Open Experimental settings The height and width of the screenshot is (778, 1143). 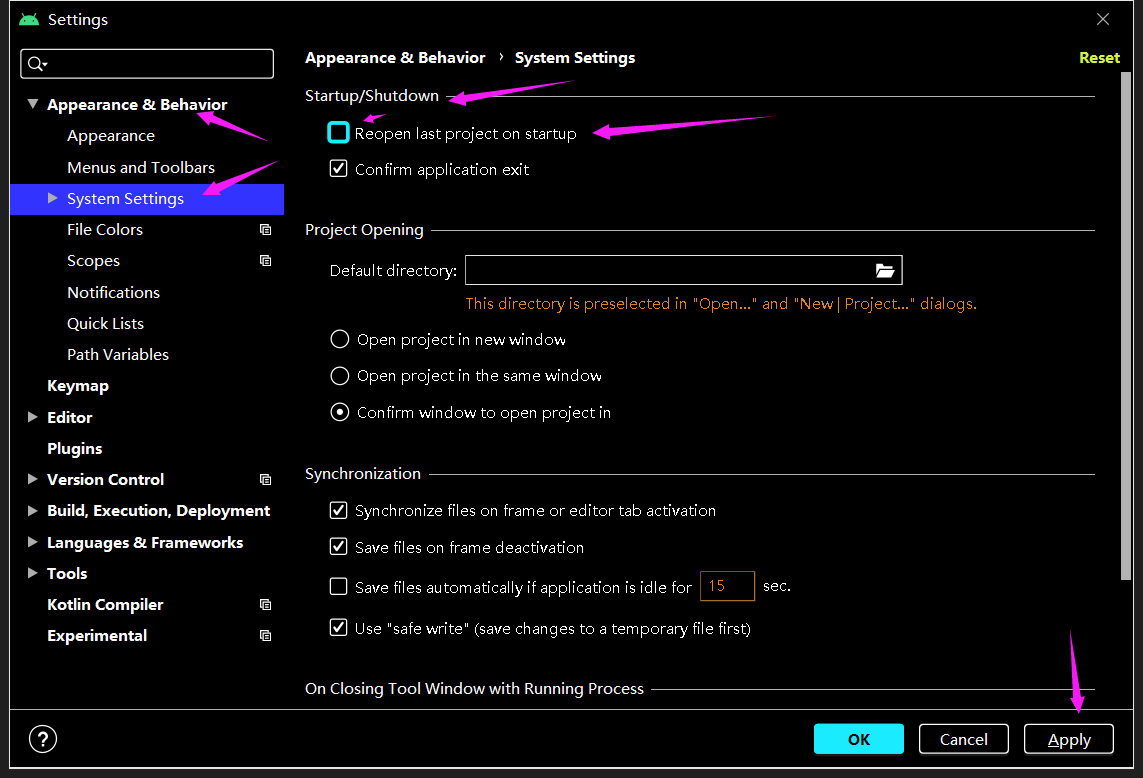point(97,636)
